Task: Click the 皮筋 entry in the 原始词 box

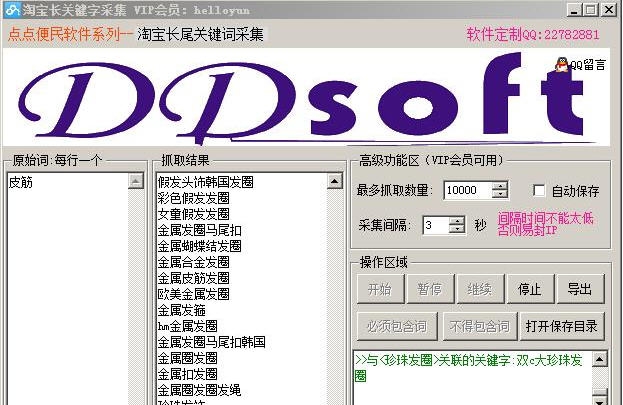Action: click(x=21, y=182)
